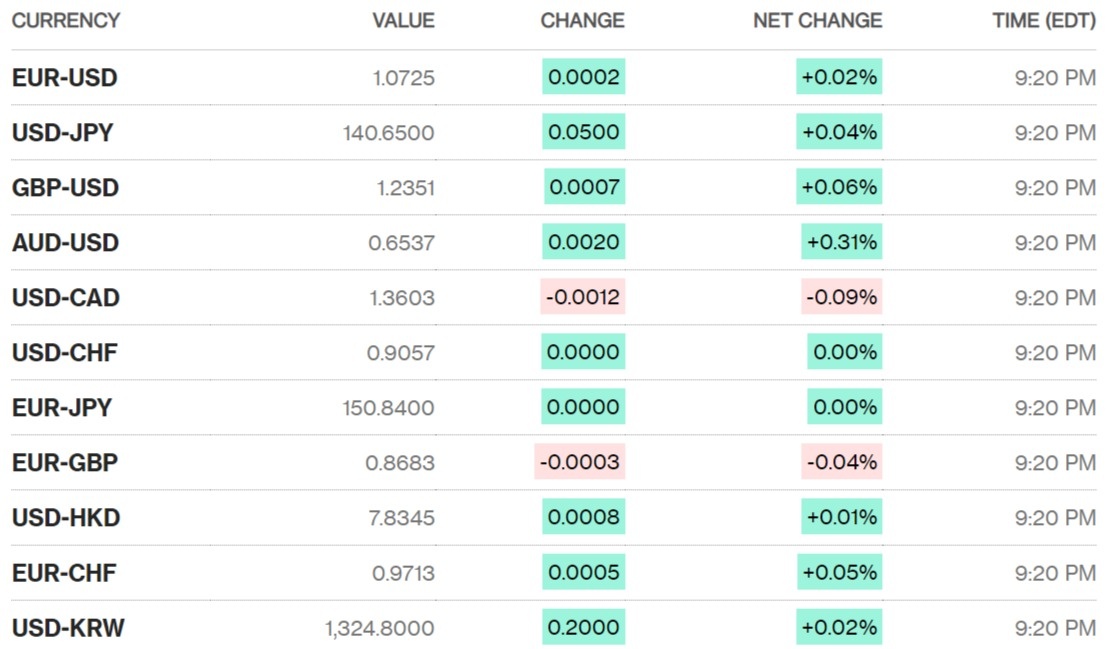Click the GBP-USD currency pair
1109x649 pixels.
coord(65,188)
